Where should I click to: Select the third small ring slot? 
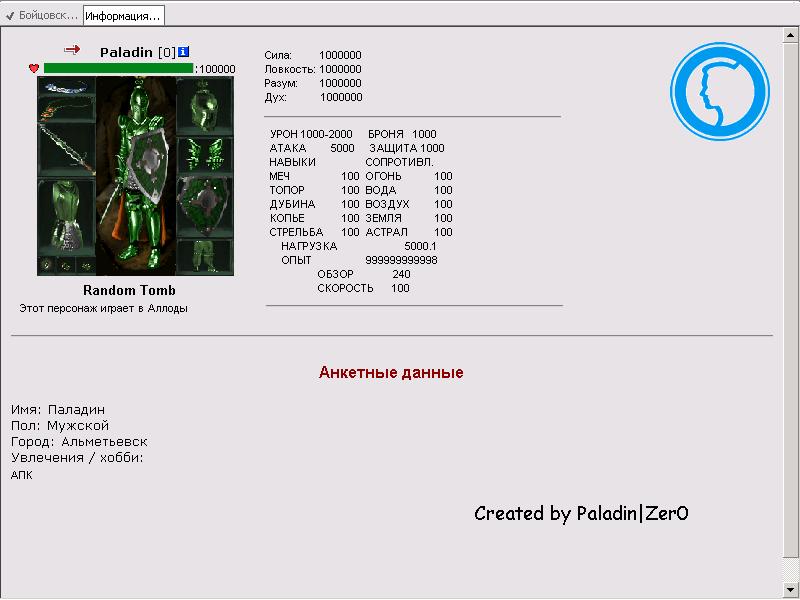(86, 265)
